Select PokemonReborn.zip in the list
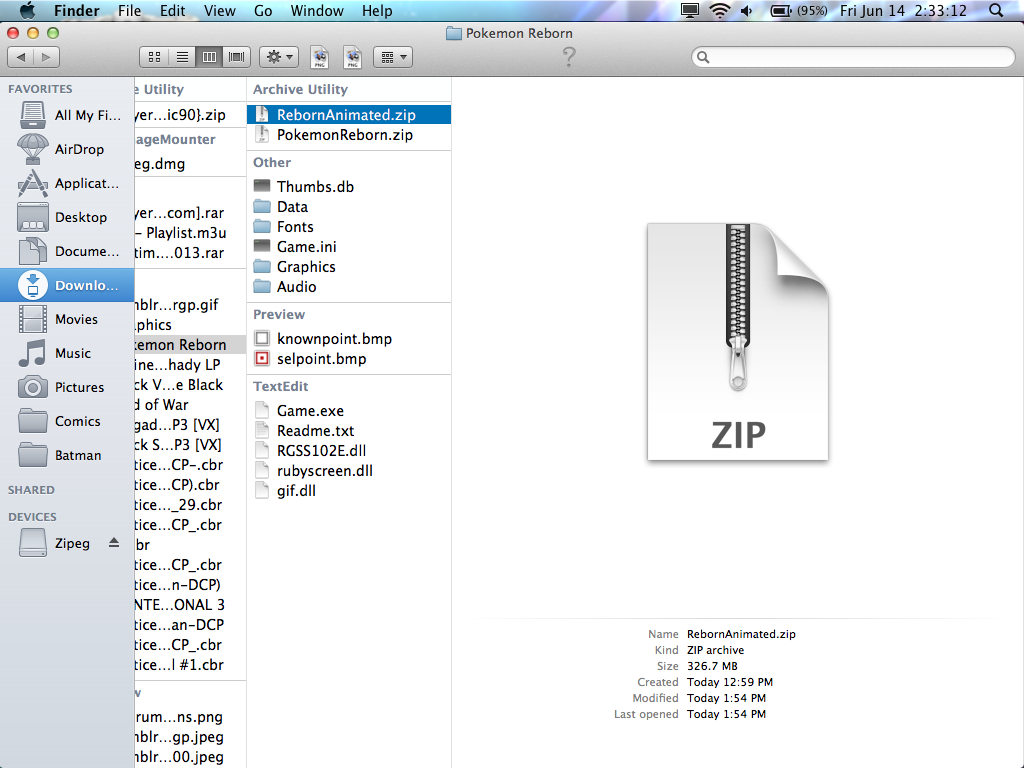The width and height of the screenshot is (1024, 768). [344, 135]
